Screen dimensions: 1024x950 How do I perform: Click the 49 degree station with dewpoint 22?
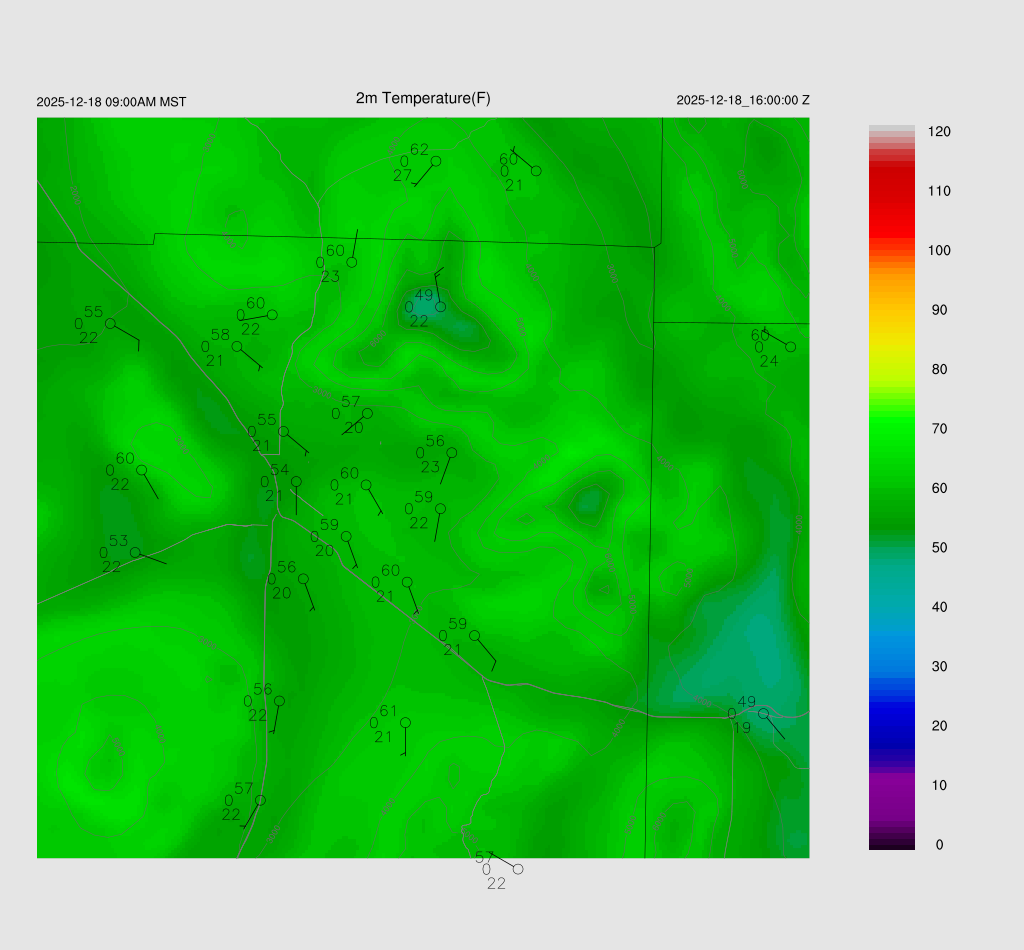pyautogui.click(x=440, y=306)
